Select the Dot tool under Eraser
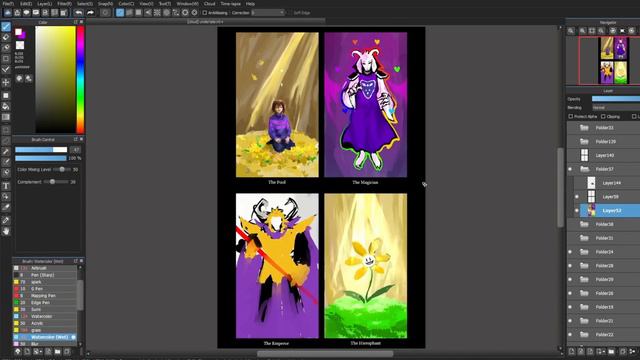 6,48
